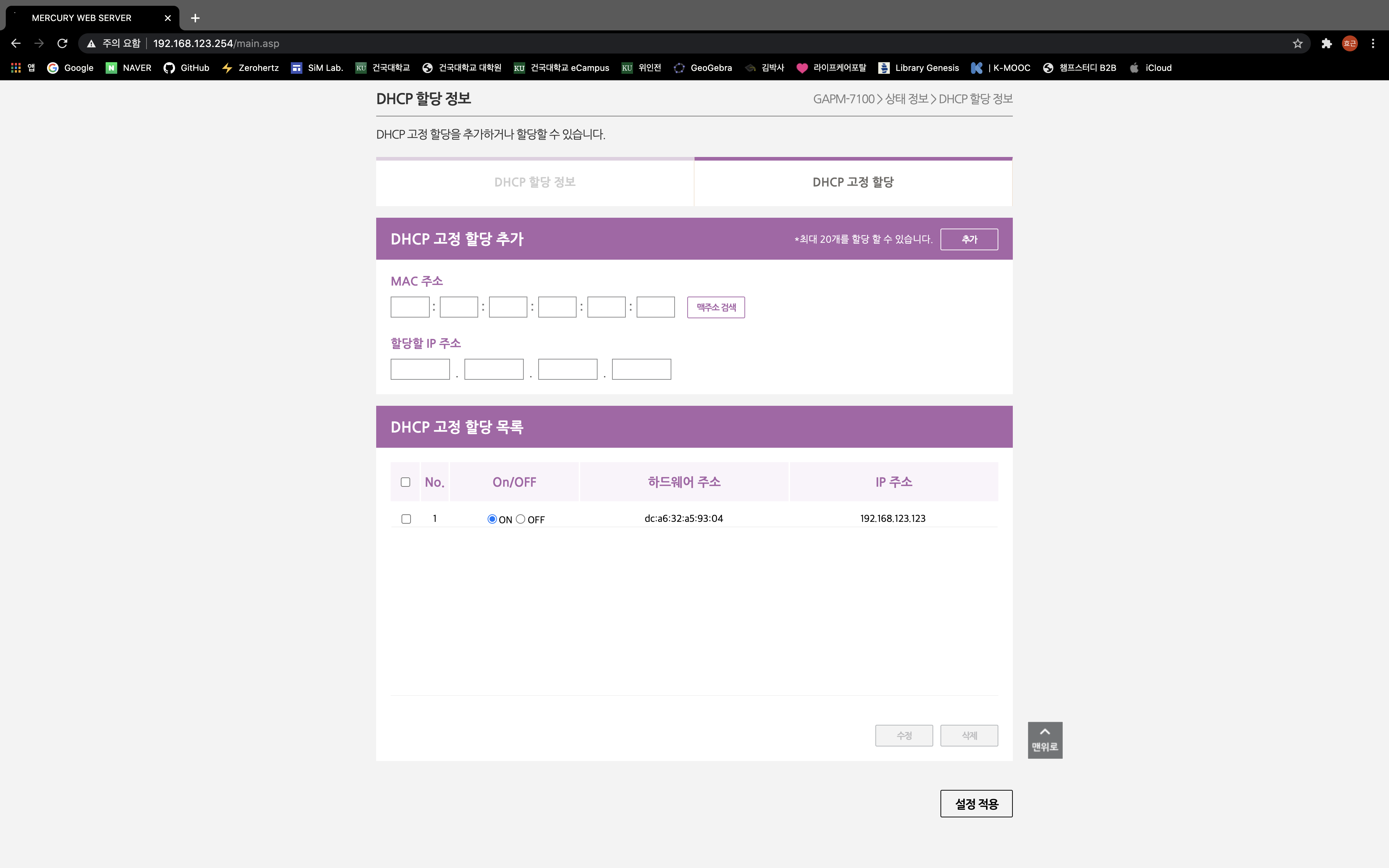Focus the first MAC address field
Viewport: 1389px width, 868px height.
410,307
